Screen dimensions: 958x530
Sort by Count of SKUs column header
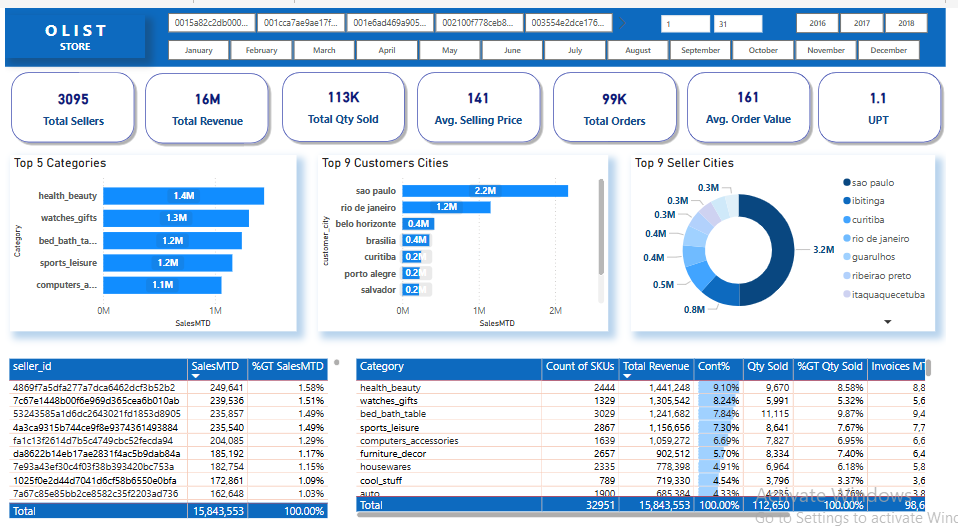[580, 367]
